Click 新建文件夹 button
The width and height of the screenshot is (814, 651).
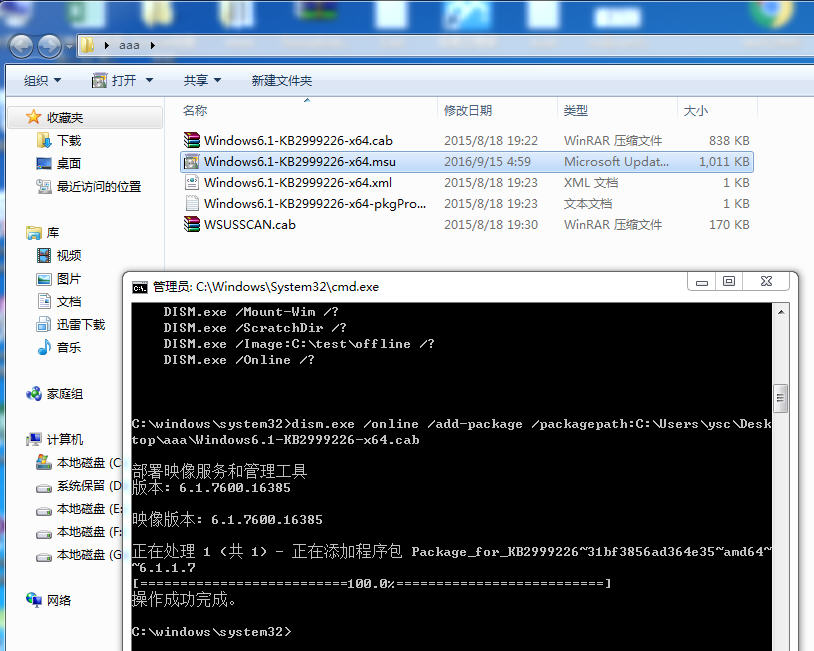click(x=281, y=80)
